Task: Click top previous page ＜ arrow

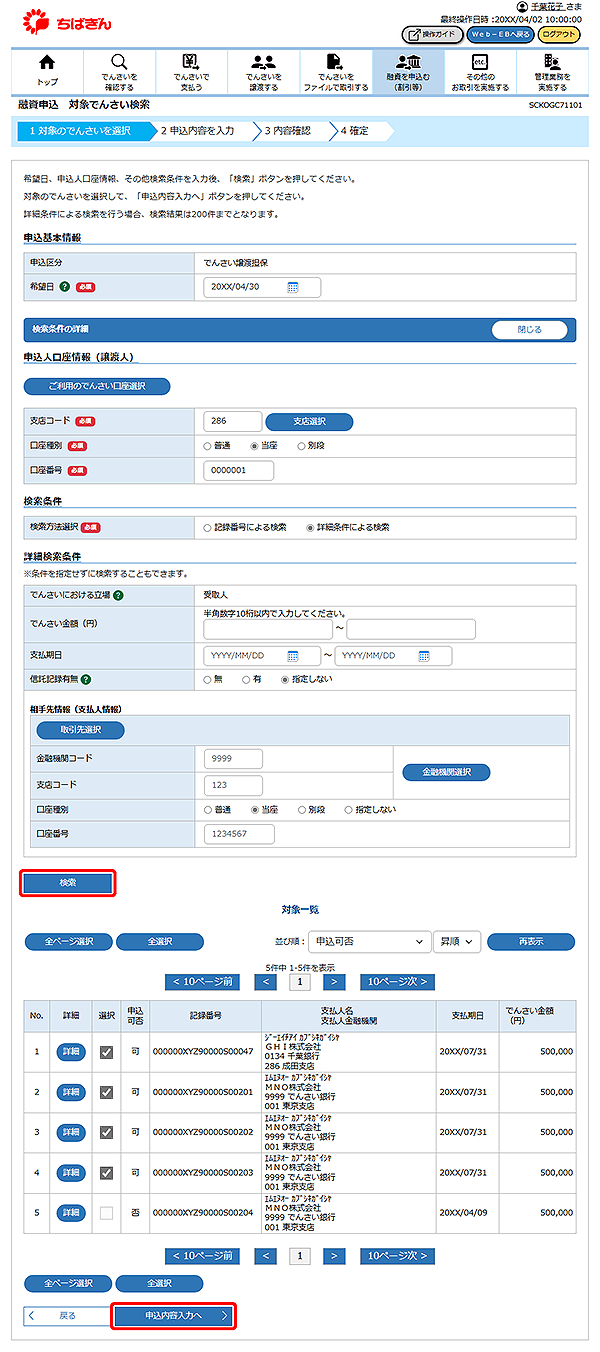Action: pos(266,982)
